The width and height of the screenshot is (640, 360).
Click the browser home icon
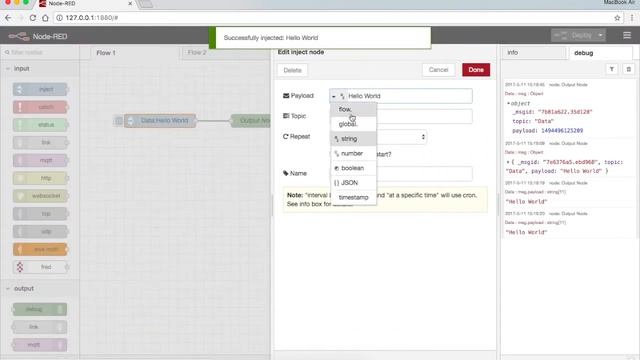click(x=45, y=18)
